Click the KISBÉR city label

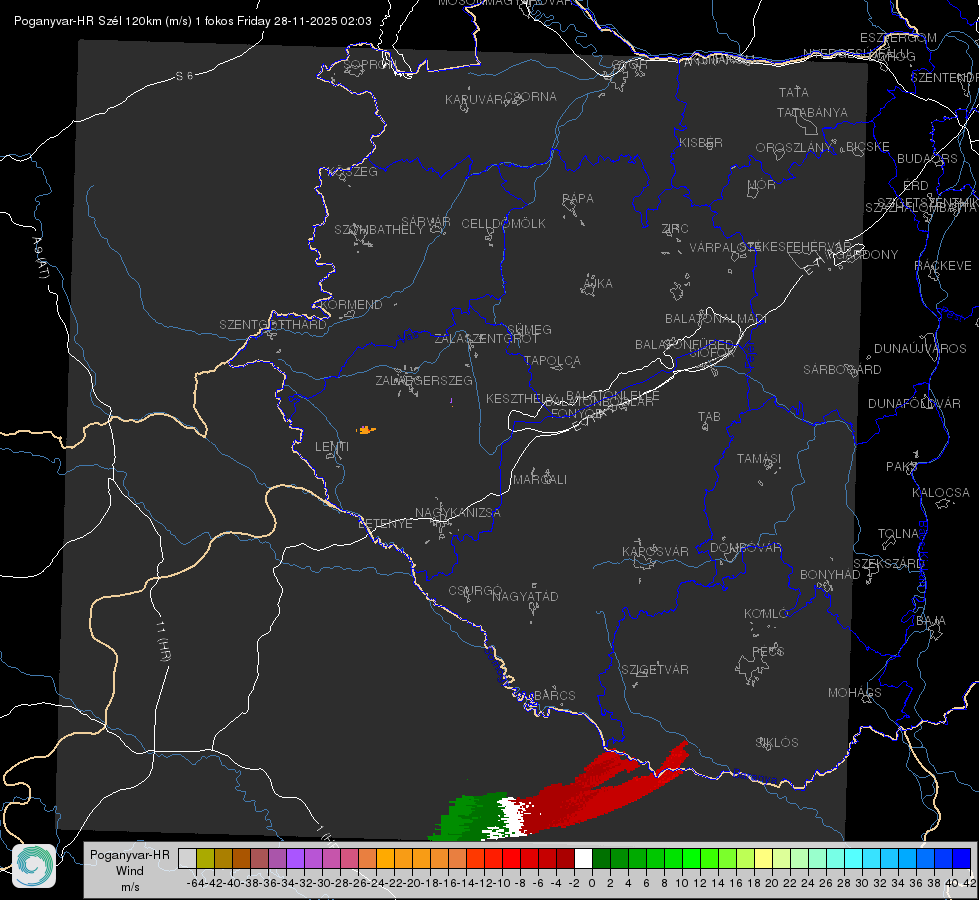701,143
